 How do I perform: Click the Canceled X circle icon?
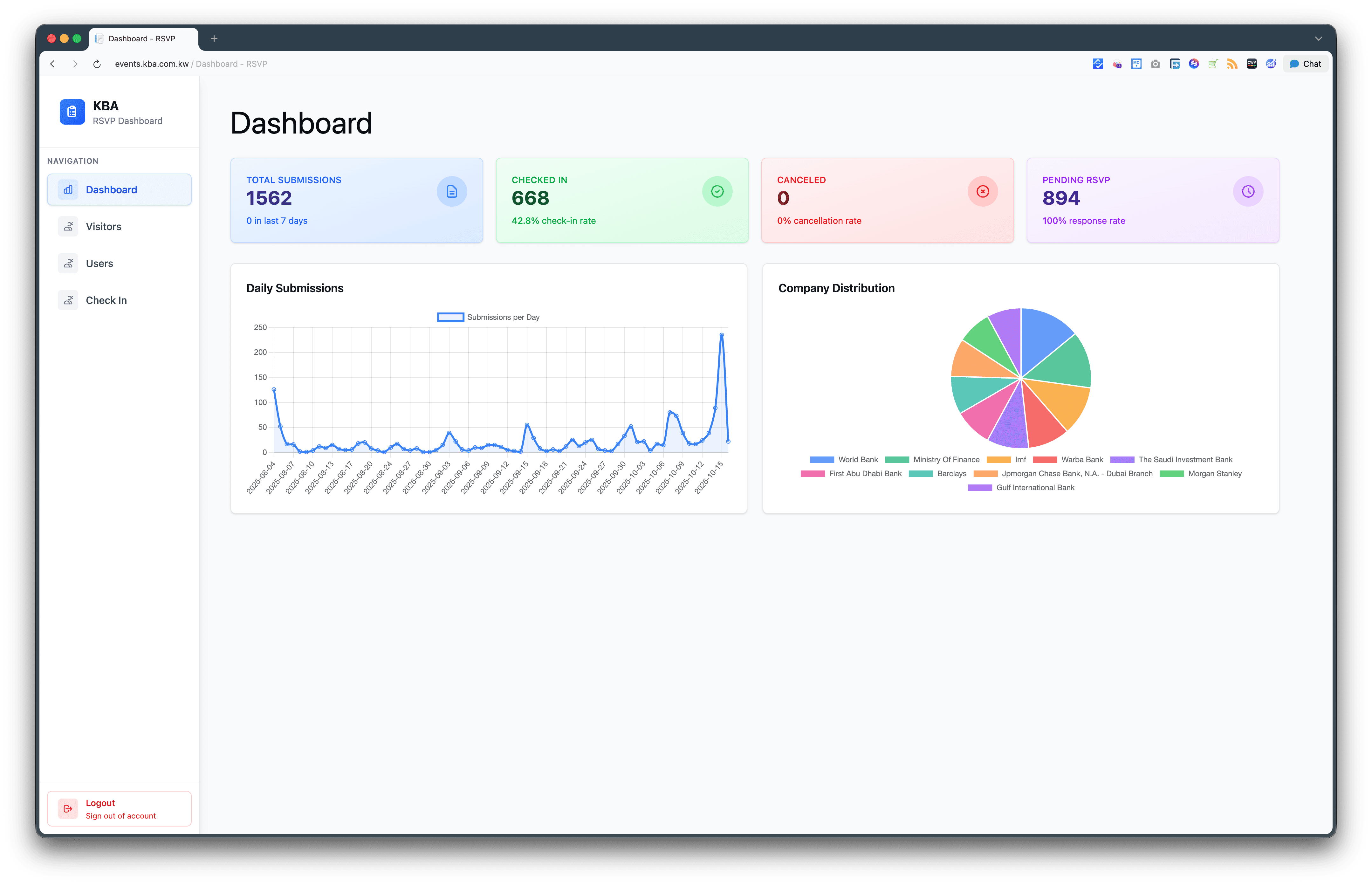pyautogui.click(x=983, y=191)
